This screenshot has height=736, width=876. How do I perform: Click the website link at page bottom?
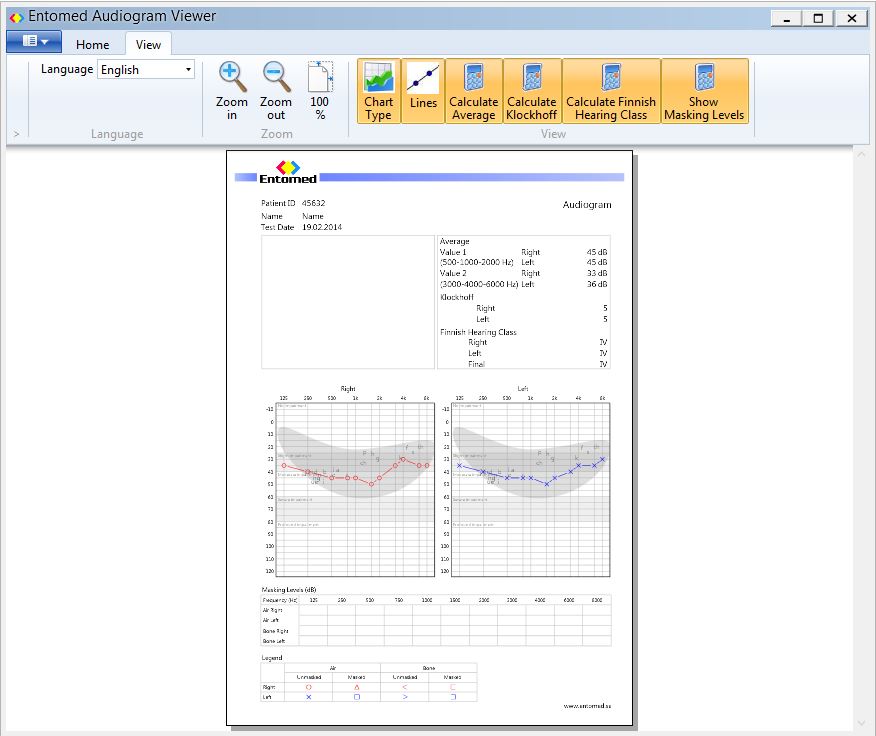pyautogui.click(x=587, y=706)
